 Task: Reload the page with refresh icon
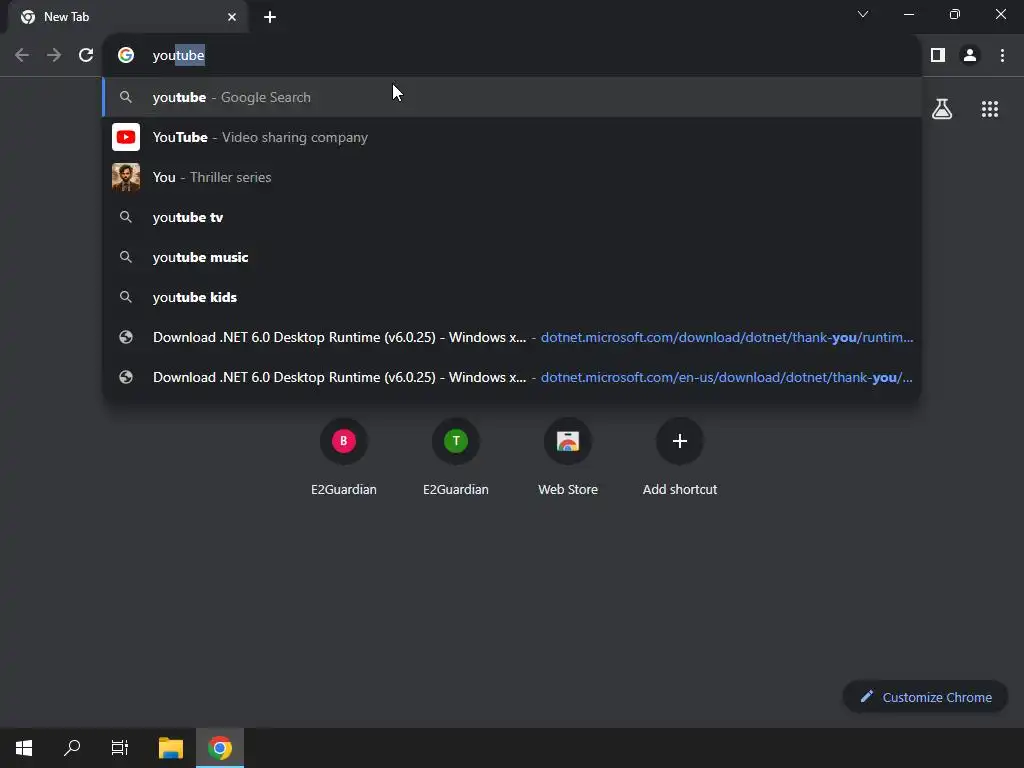pyautogui.click(x=86, y=56)
